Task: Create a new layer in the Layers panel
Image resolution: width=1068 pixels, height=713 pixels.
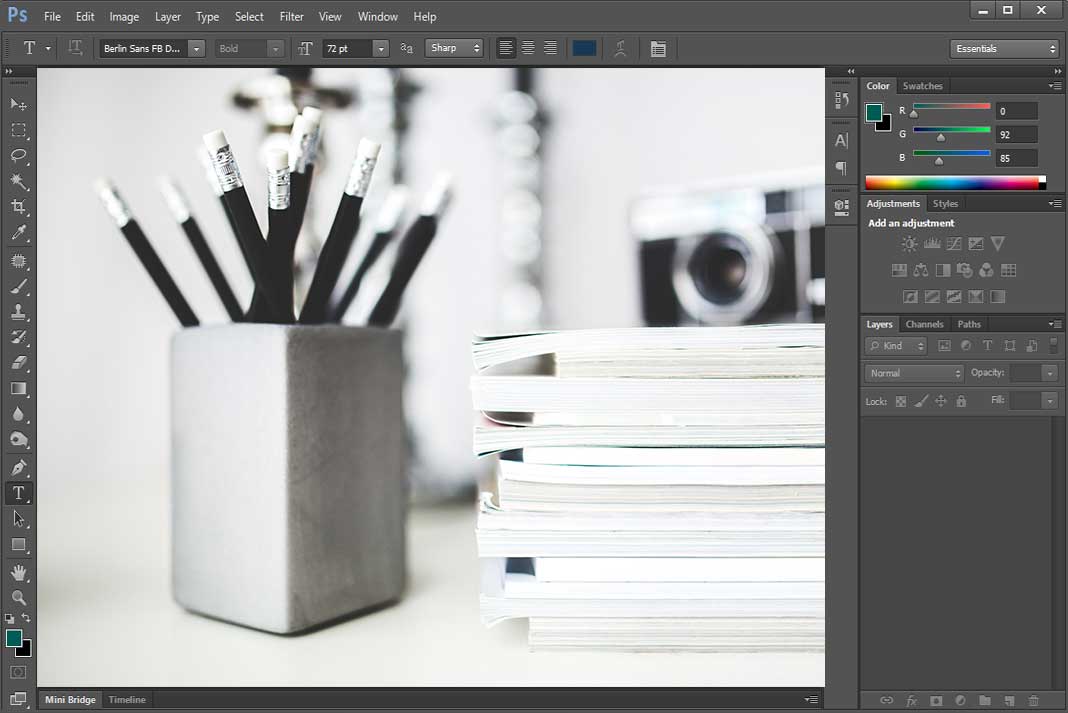Action: tap(1009, 700)
